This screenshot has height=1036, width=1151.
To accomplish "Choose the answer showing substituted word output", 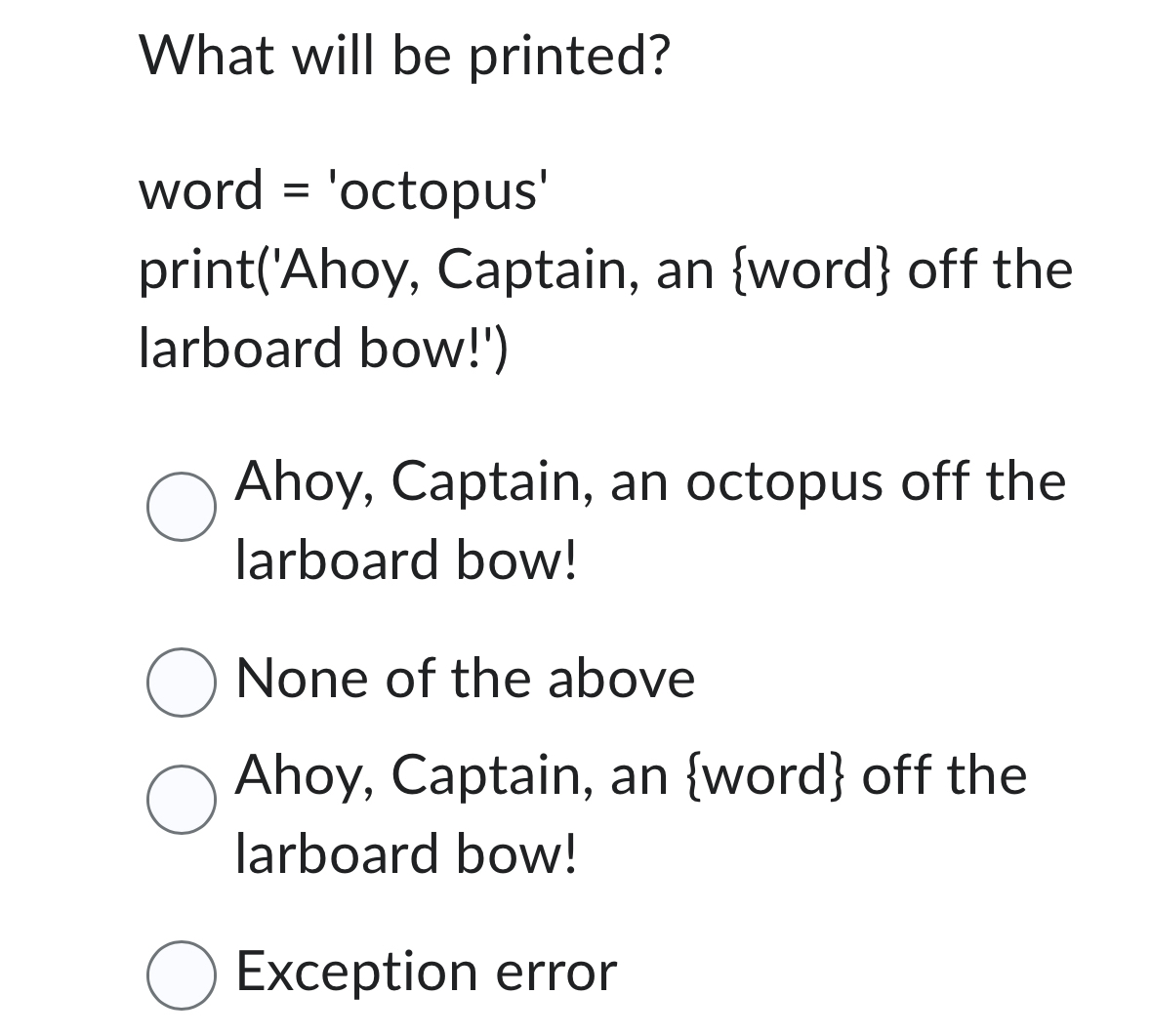I will 649,481.
